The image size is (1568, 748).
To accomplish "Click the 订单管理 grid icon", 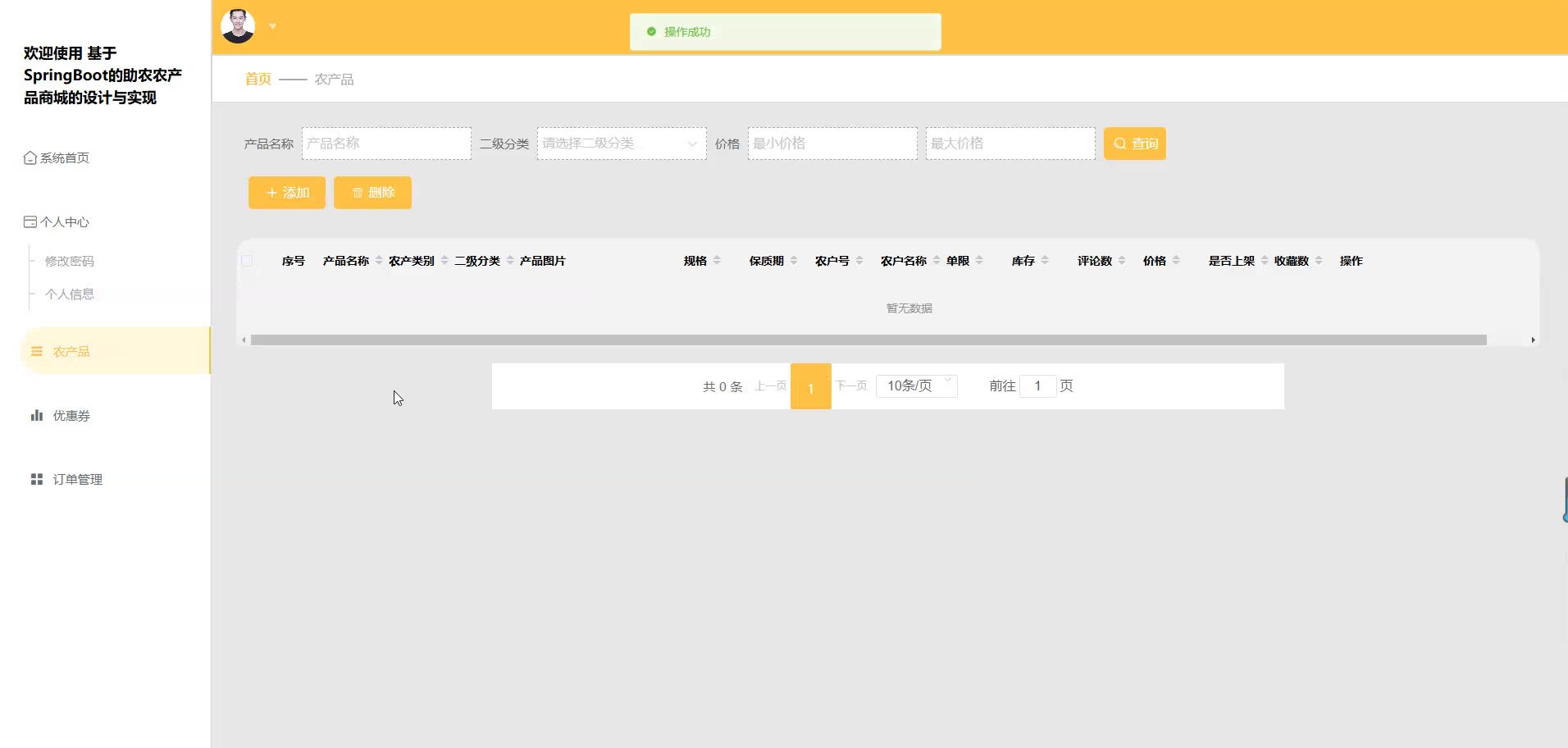I will click(x=37, y=480).
